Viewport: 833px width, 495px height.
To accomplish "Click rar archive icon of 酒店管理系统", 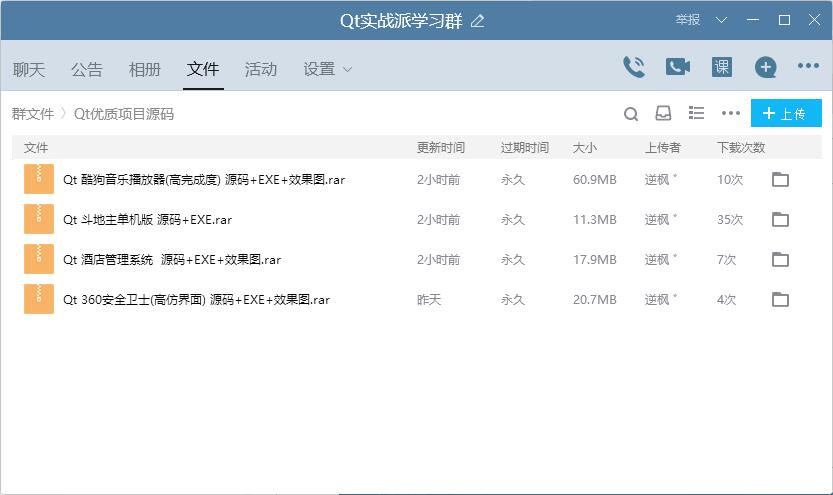I will [39, 259].
